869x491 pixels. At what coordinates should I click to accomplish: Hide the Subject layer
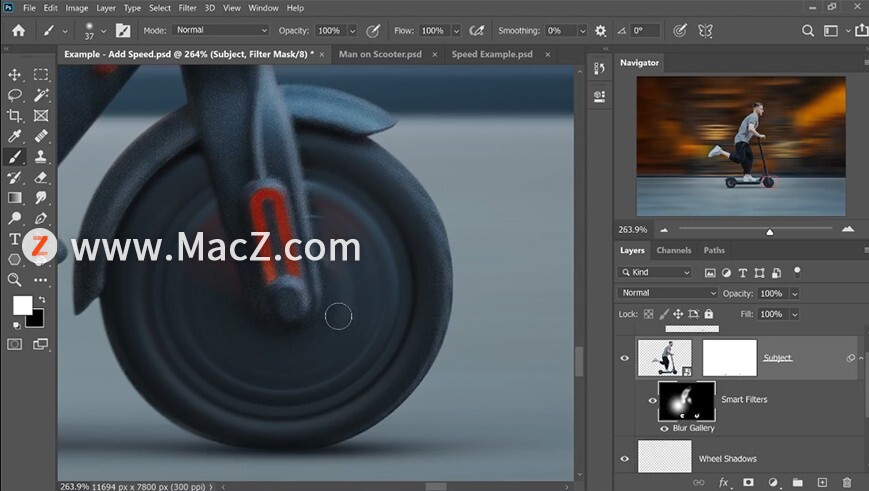click(625, 358)
